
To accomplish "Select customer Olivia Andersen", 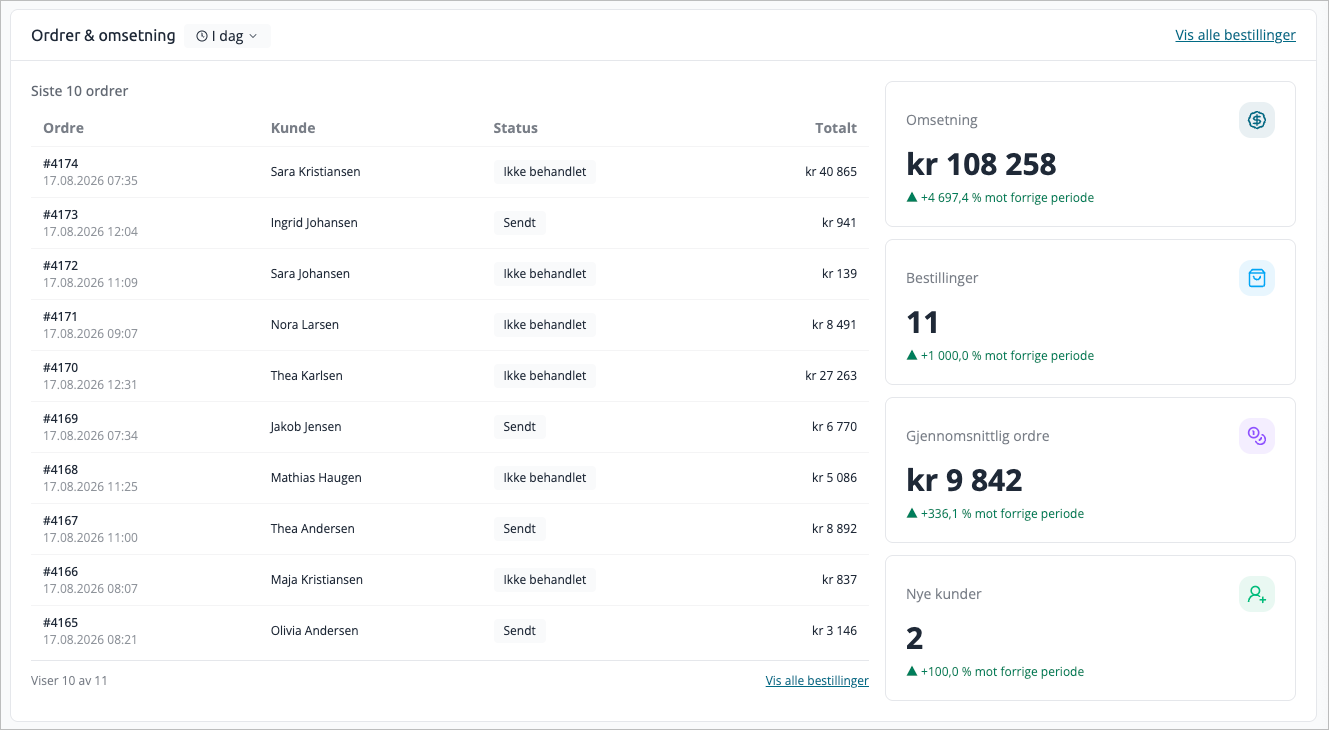I will click(x=314, y=631).
